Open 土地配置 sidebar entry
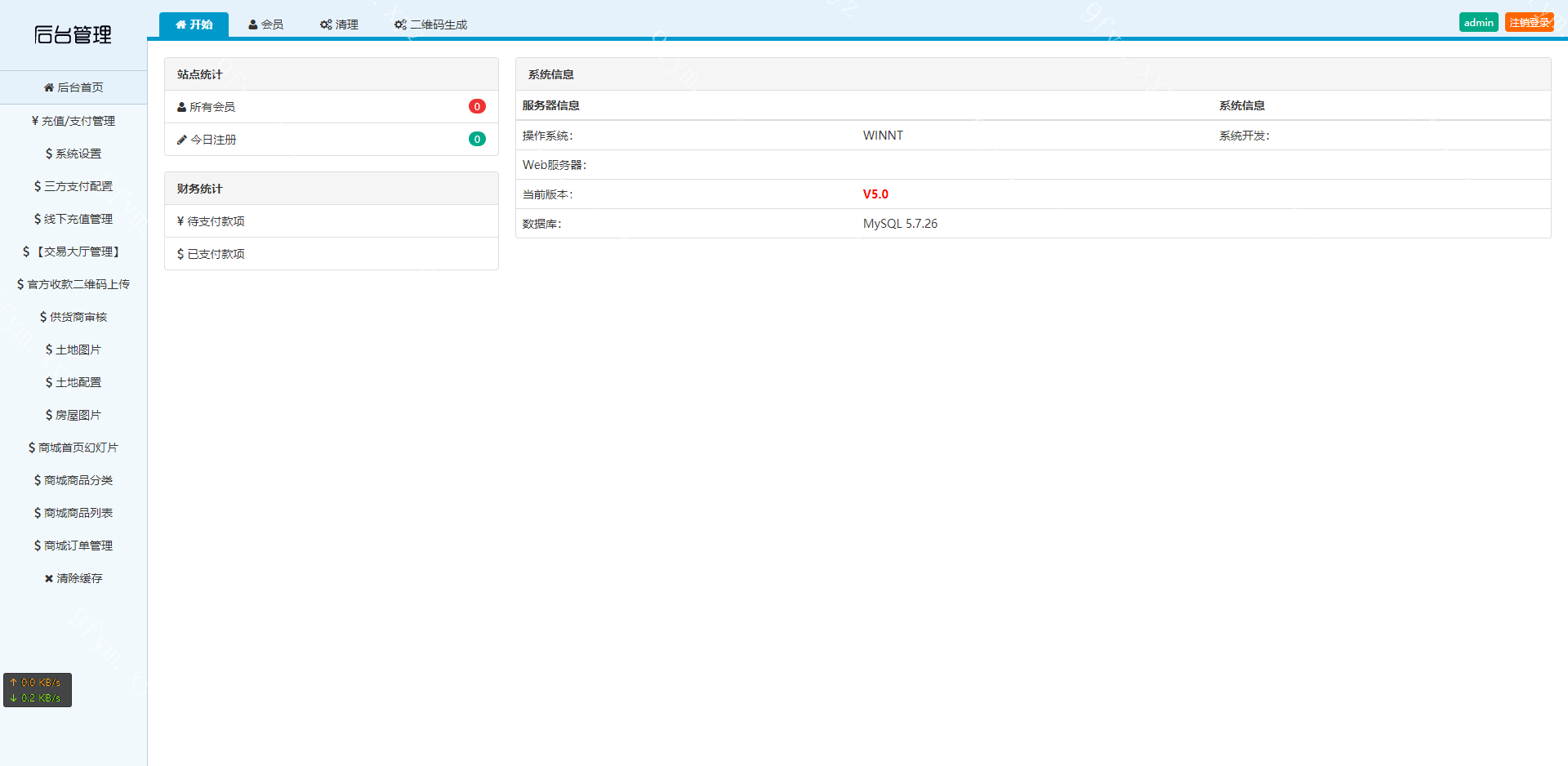The width and height of the screenshot is (1568, 766). 73,382
